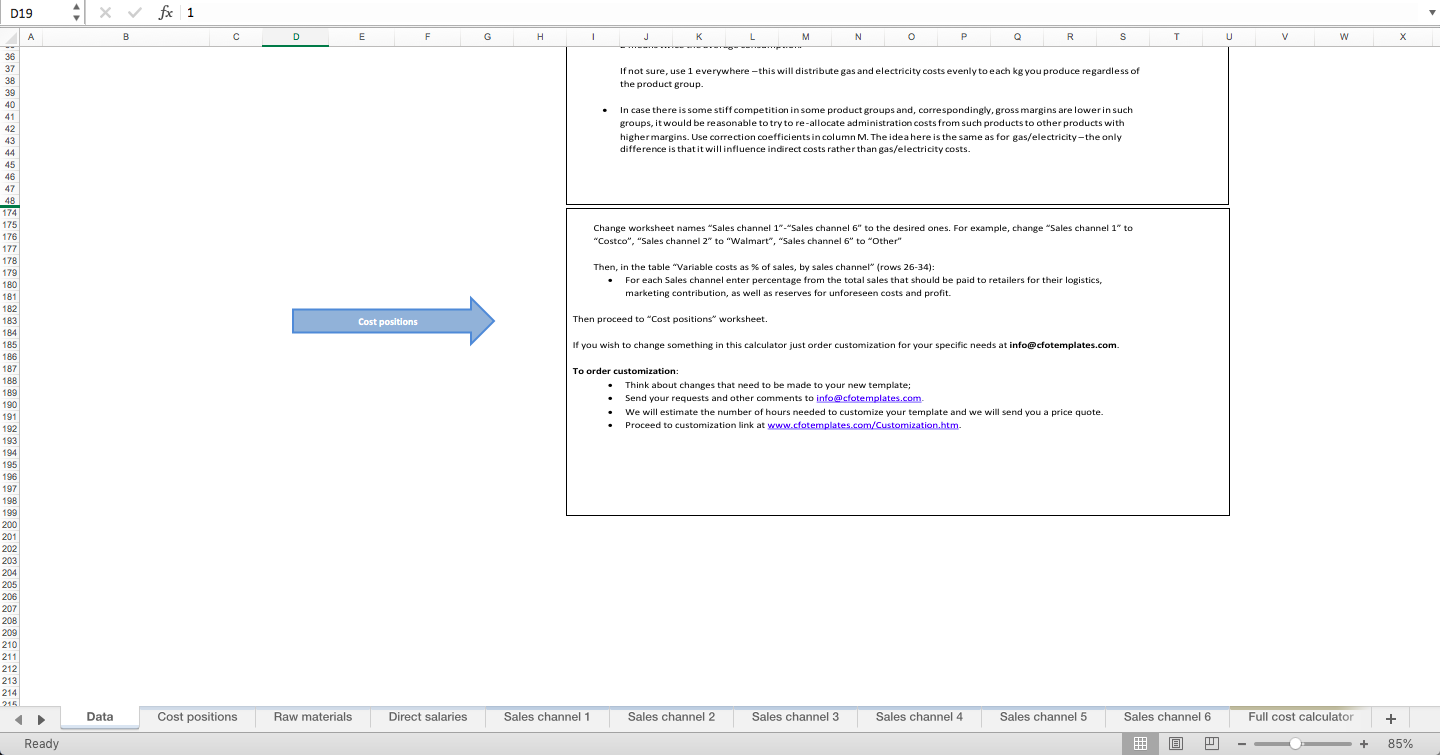This screenshot has width=1440, height=755.
Task: Select row 37 header
Action: 10,68
